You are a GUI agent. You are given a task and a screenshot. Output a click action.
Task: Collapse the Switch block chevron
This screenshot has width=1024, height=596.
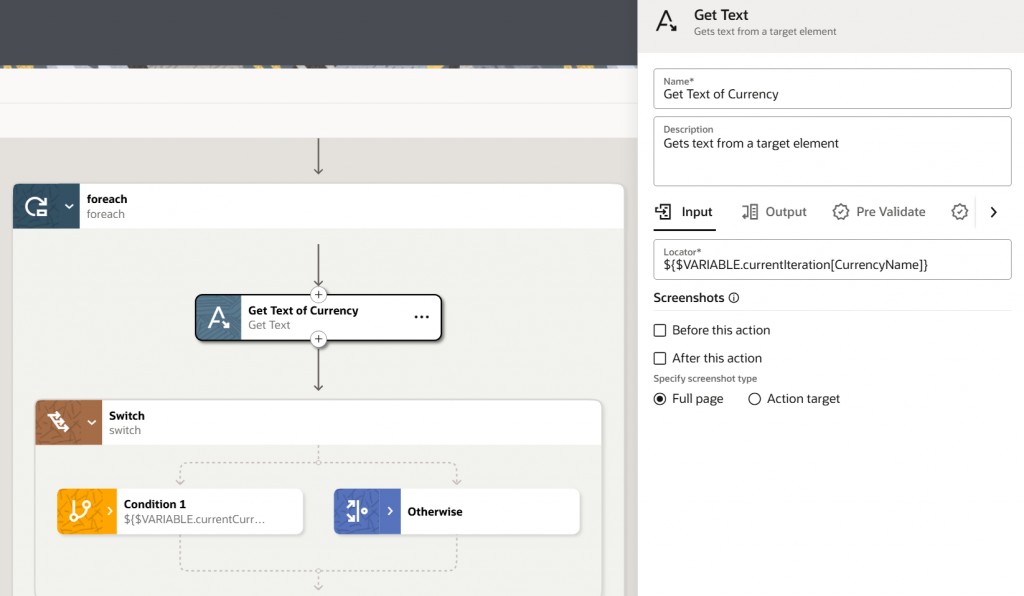(x=93, y=422)
